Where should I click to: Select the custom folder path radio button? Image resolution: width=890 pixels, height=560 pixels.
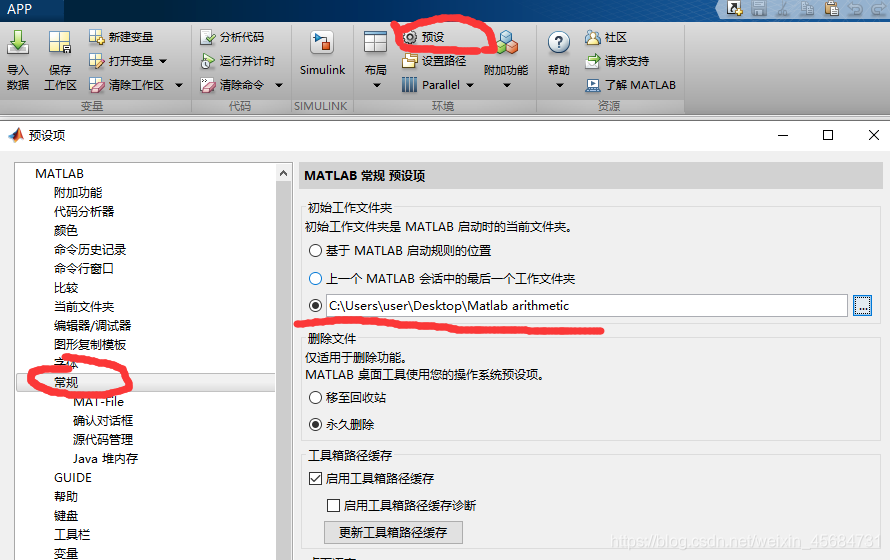(x=315, y=306)
